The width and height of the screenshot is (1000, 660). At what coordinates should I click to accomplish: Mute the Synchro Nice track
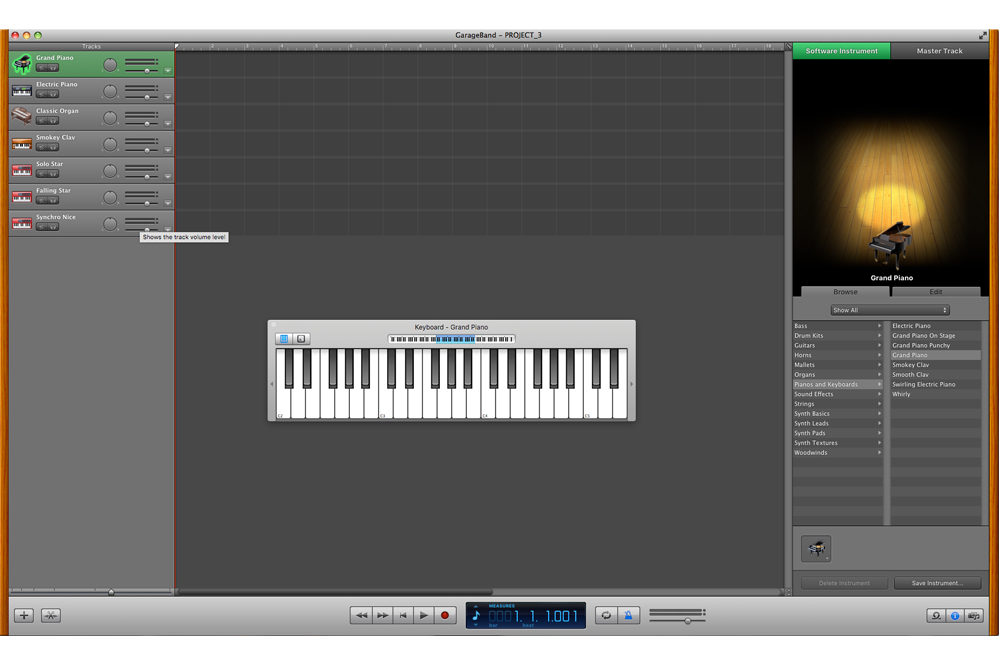42,227
